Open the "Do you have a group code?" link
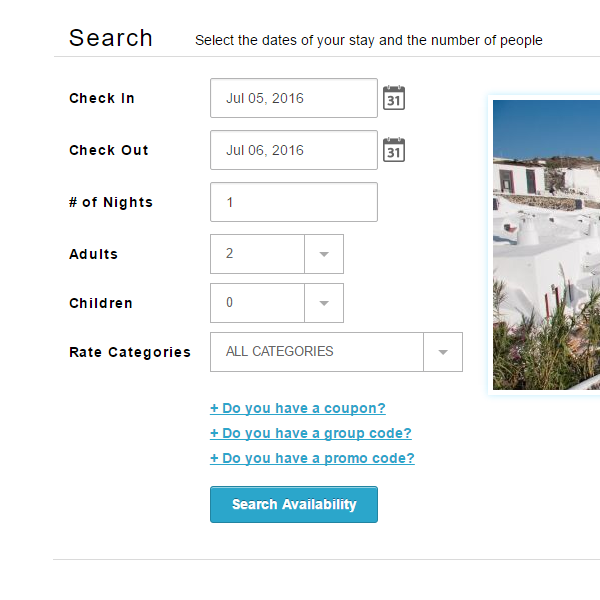 pos(311,433)
